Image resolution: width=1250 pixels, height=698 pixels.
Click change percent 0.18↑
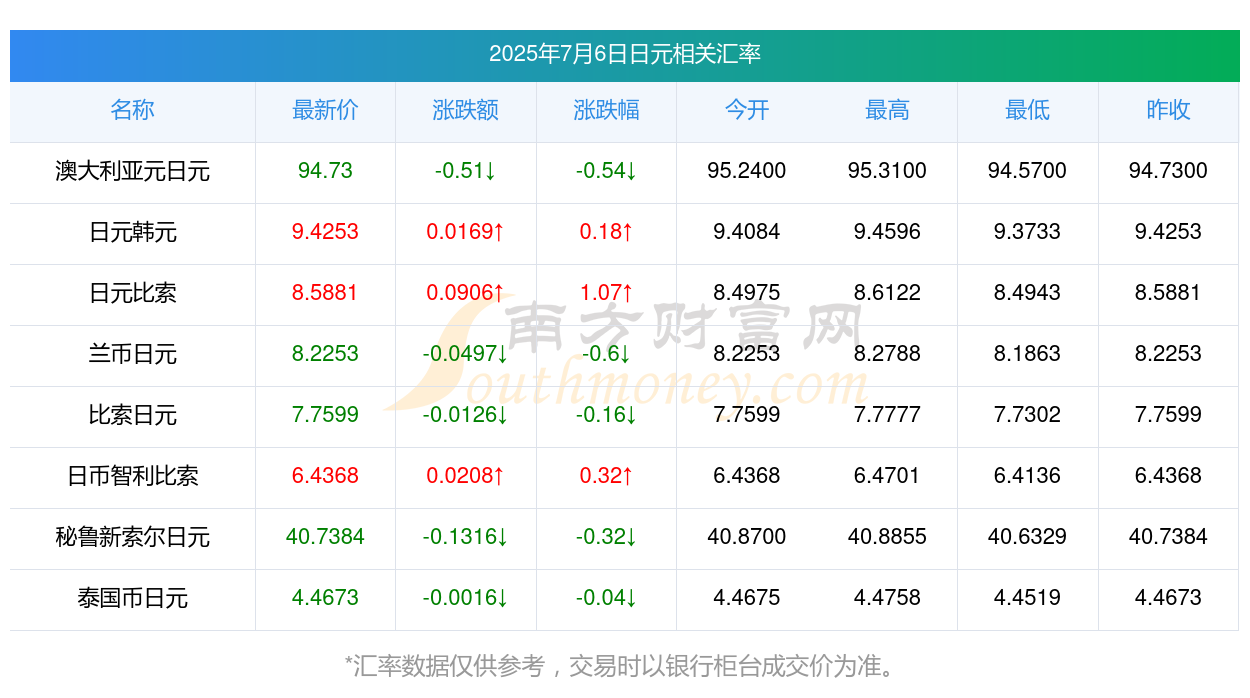pos(606,232)
